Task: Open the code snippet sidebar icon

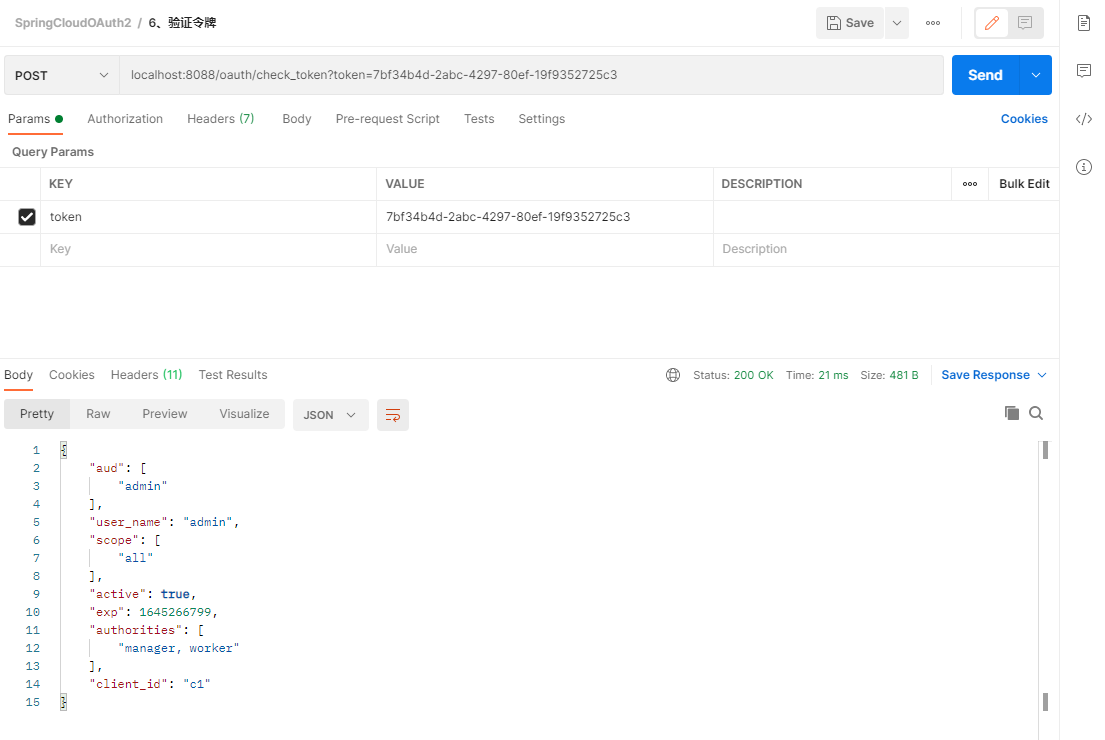Action: point(1084,118)
